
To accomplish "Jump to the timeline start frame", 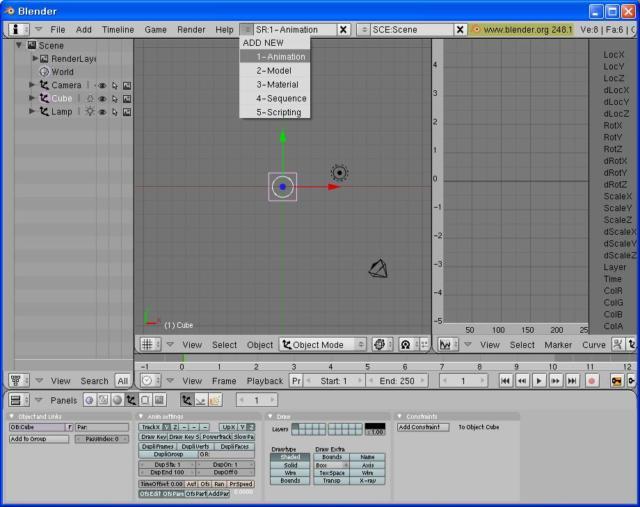I will click(505, 381).
